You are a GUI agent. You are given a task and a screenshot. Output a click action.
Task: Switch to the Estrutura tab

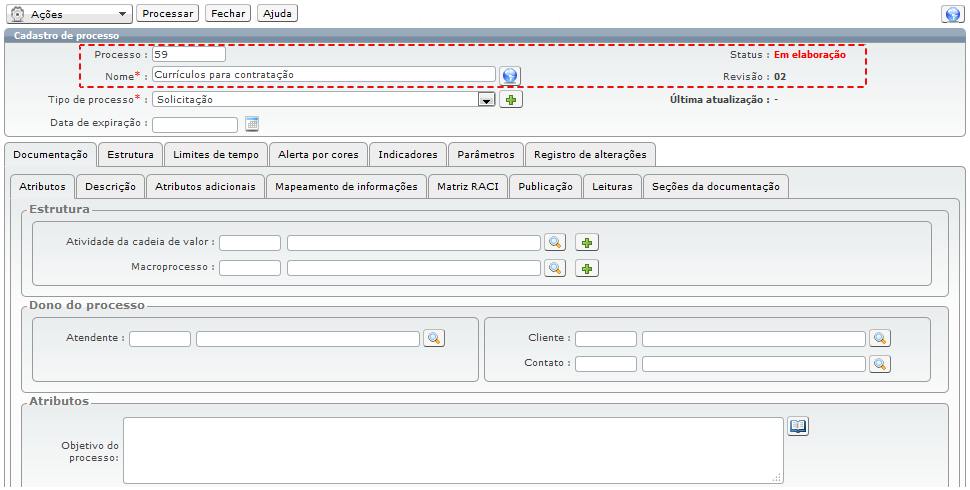(x=130, y=155)
